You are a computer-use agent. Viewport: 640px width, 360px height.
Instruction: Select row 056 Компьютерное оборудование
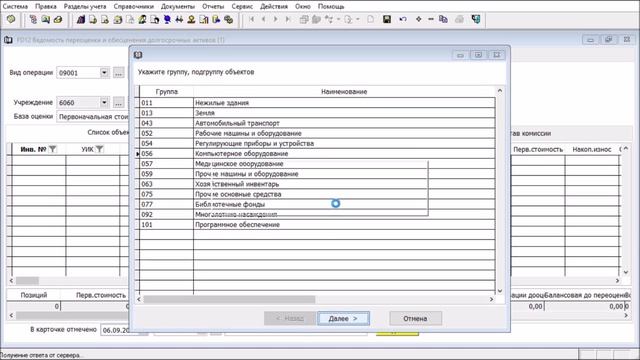pos(317,154)
